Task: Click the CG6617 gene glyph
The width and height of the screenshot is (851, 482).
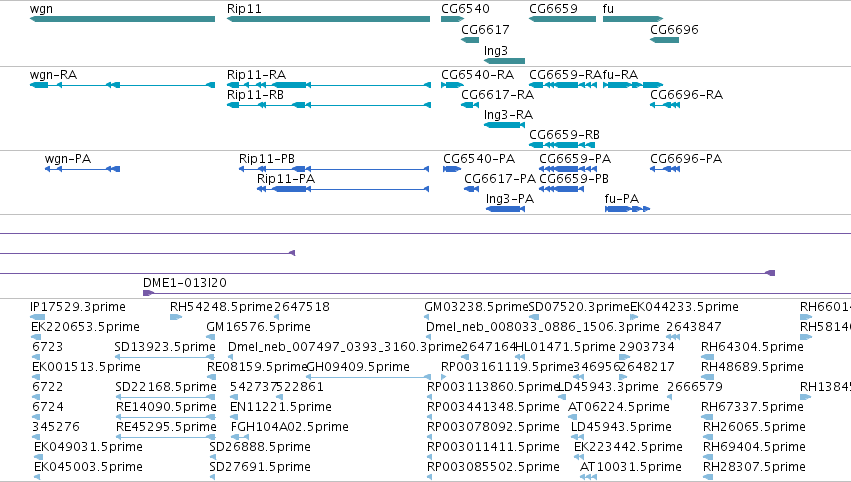Action: (x=470, y=40)
